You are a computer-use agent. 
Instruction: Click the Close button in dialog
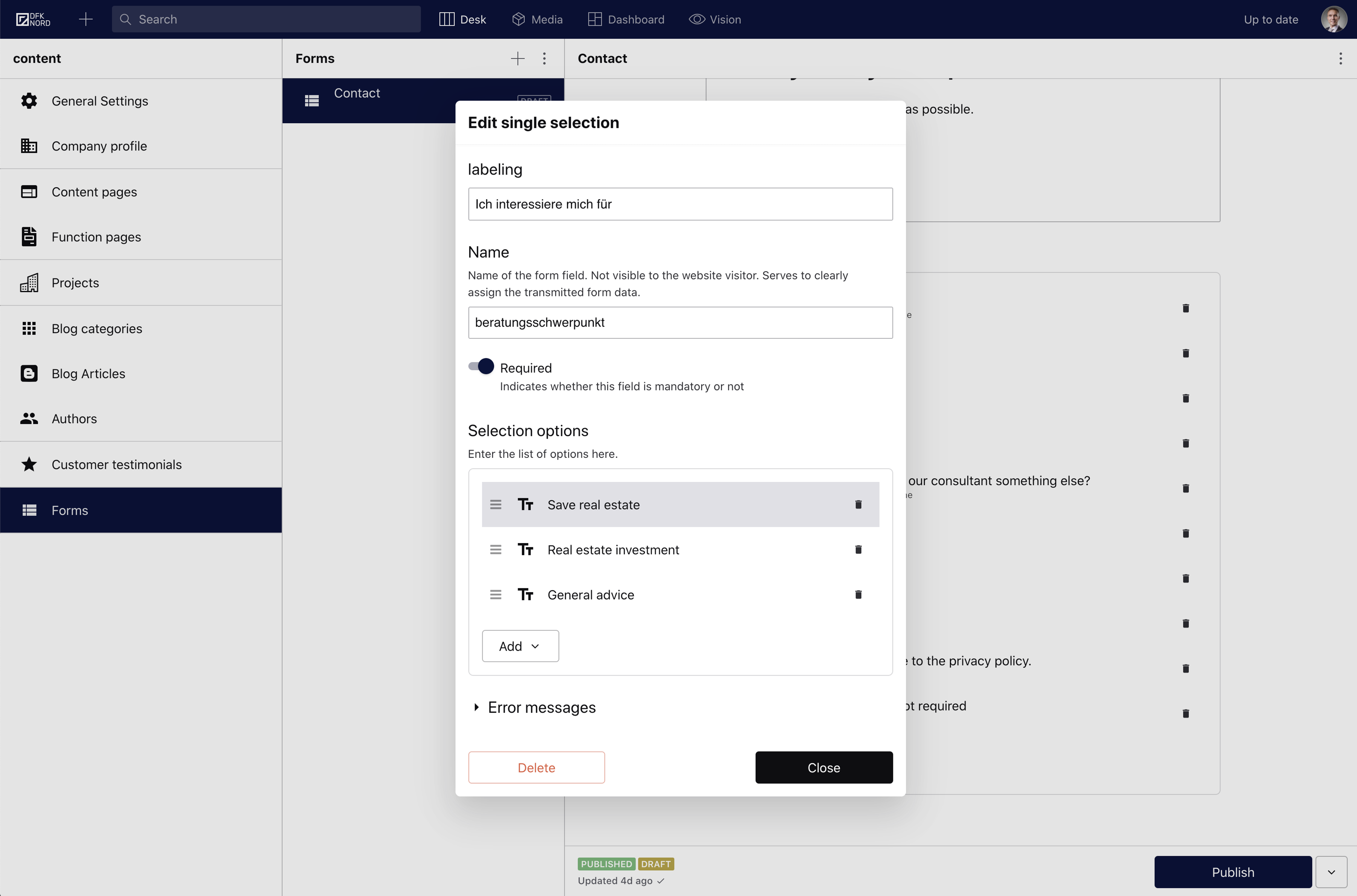point(823,767)
